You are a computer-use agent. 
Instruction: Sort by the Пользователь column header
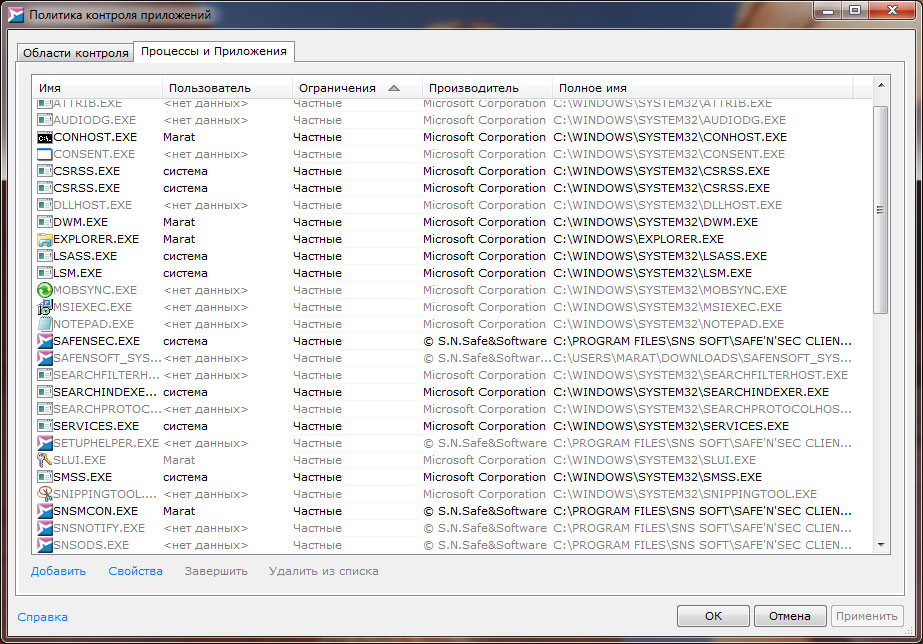227,88
